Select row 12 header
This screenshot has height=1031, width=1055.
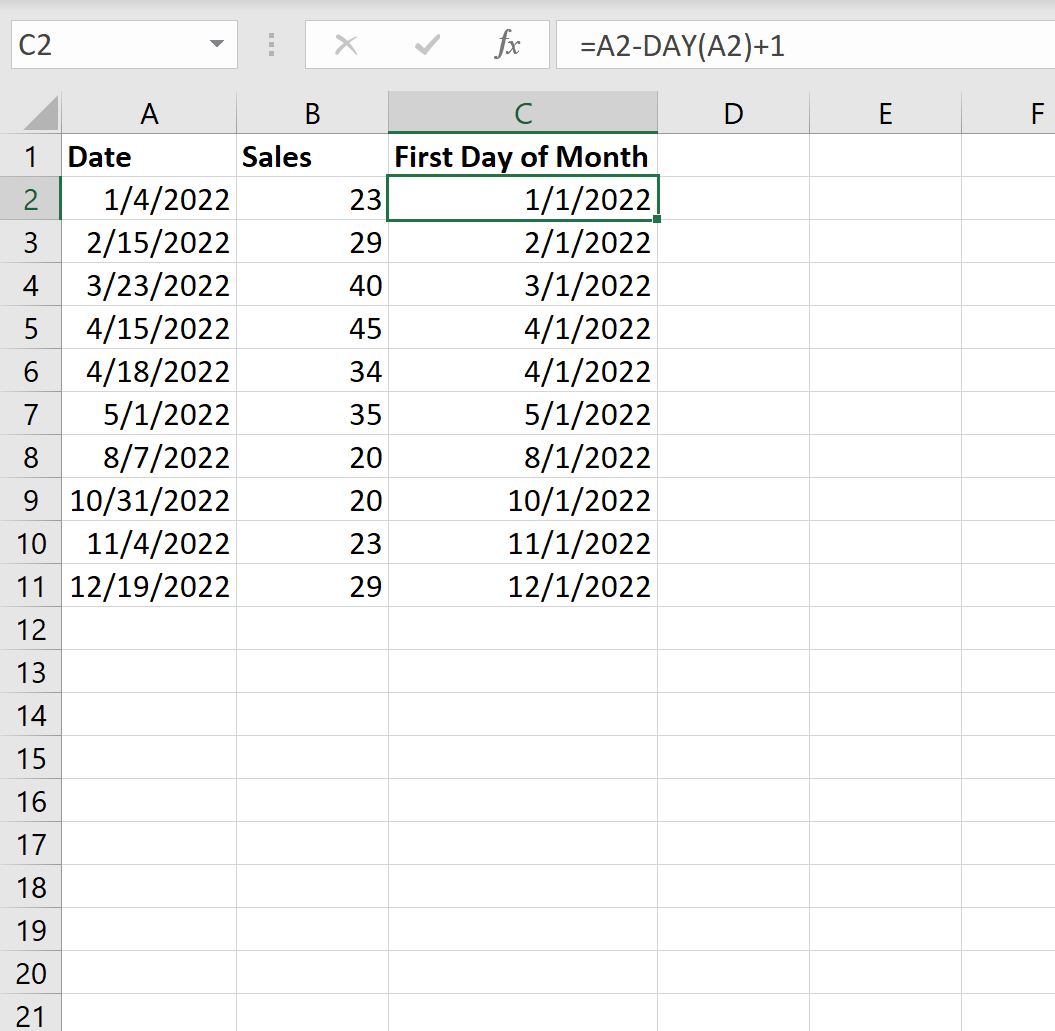(x=30, y=629)
